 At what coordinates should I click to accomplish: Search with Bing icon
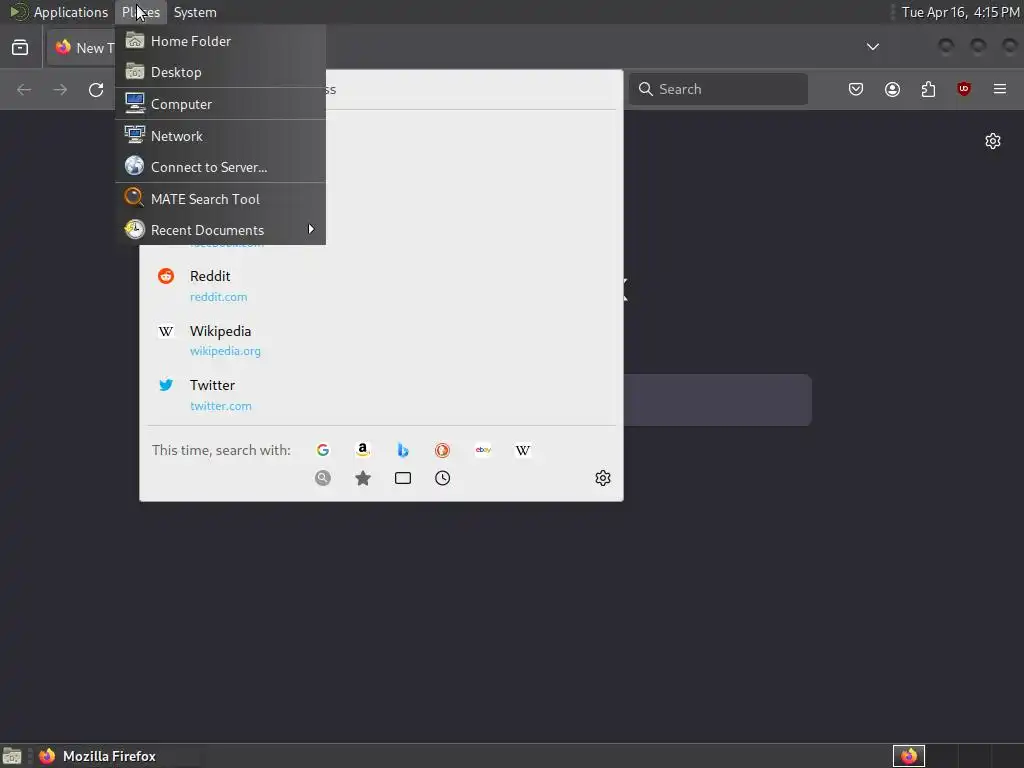click(x=403, y=450)
